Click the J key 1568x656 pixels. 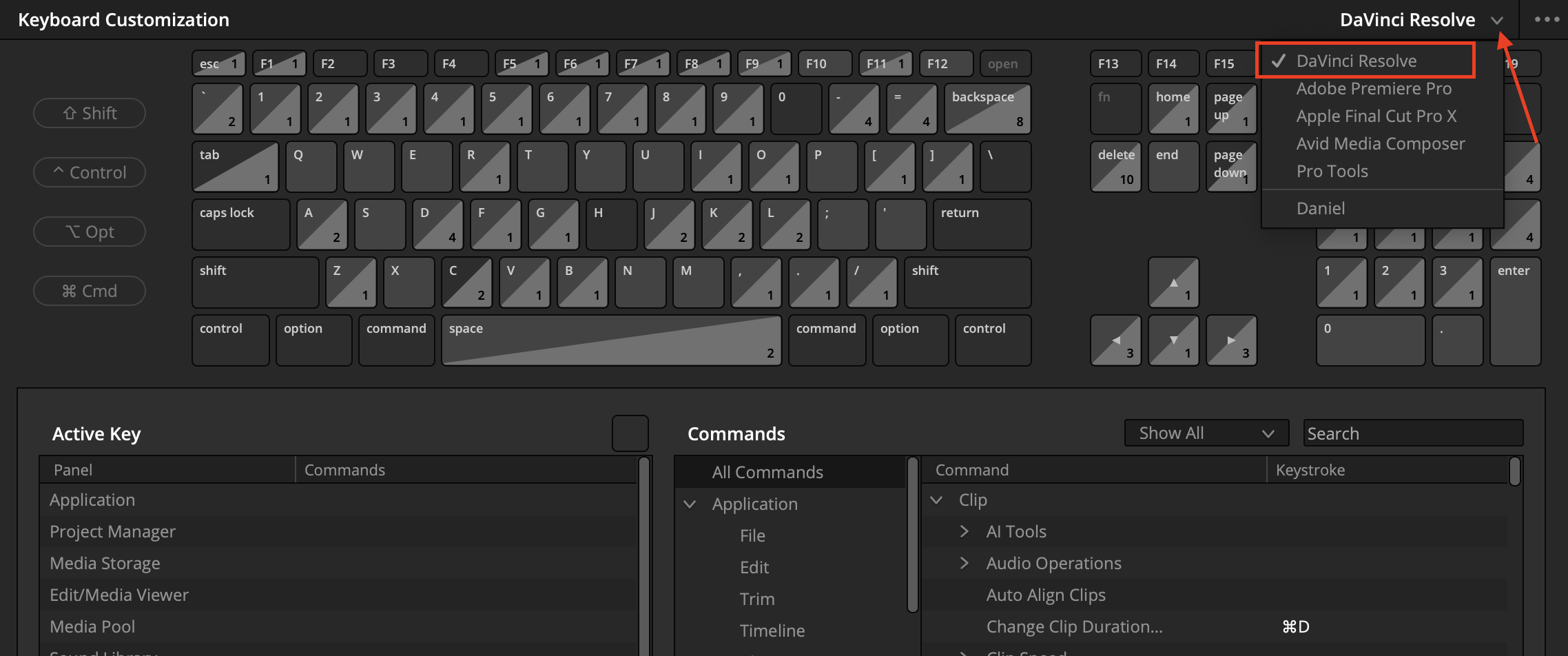tap(670, 225)
